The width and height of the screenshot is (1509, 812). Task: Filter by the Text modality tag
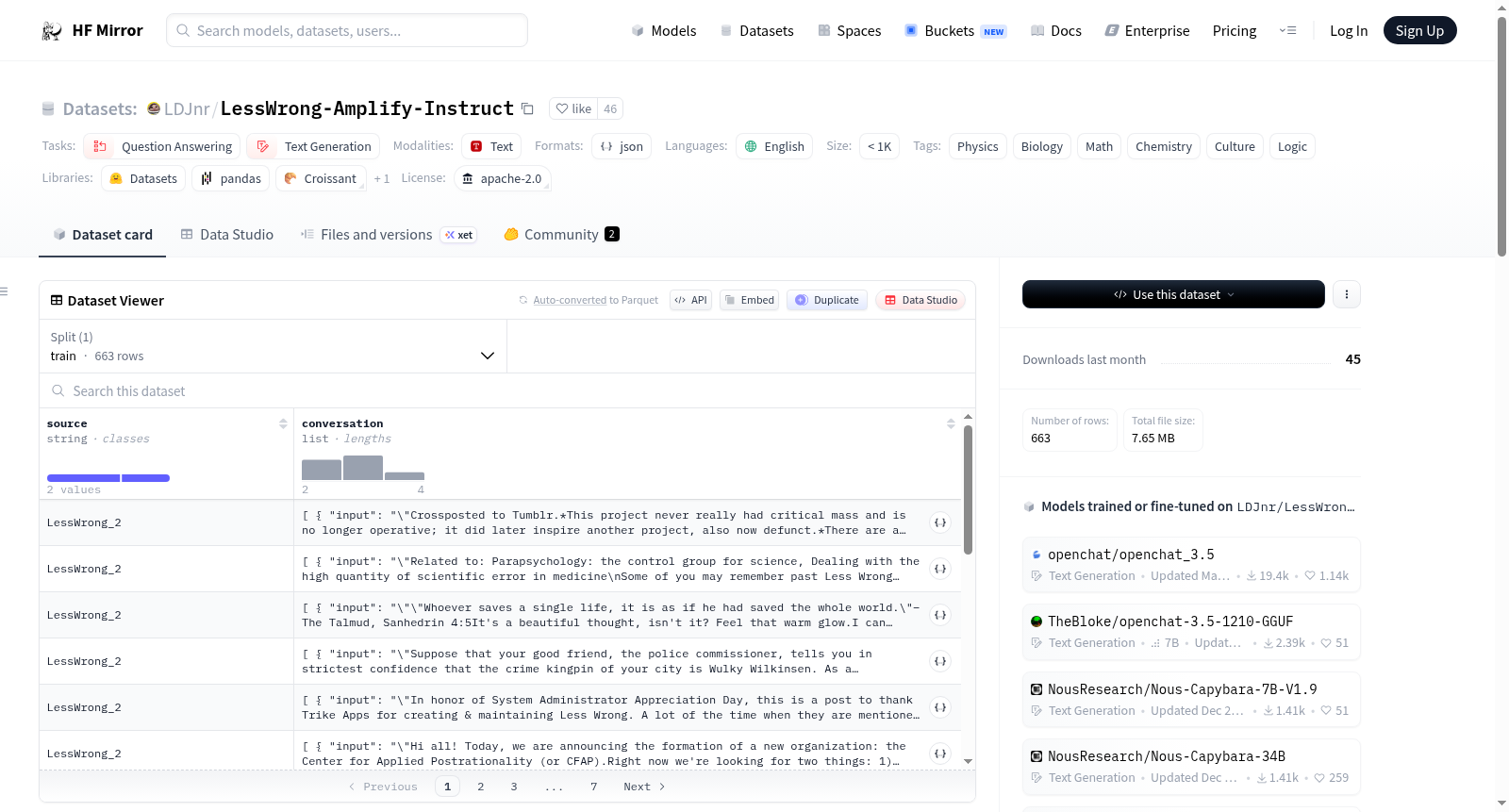click(x=491, y=146)
